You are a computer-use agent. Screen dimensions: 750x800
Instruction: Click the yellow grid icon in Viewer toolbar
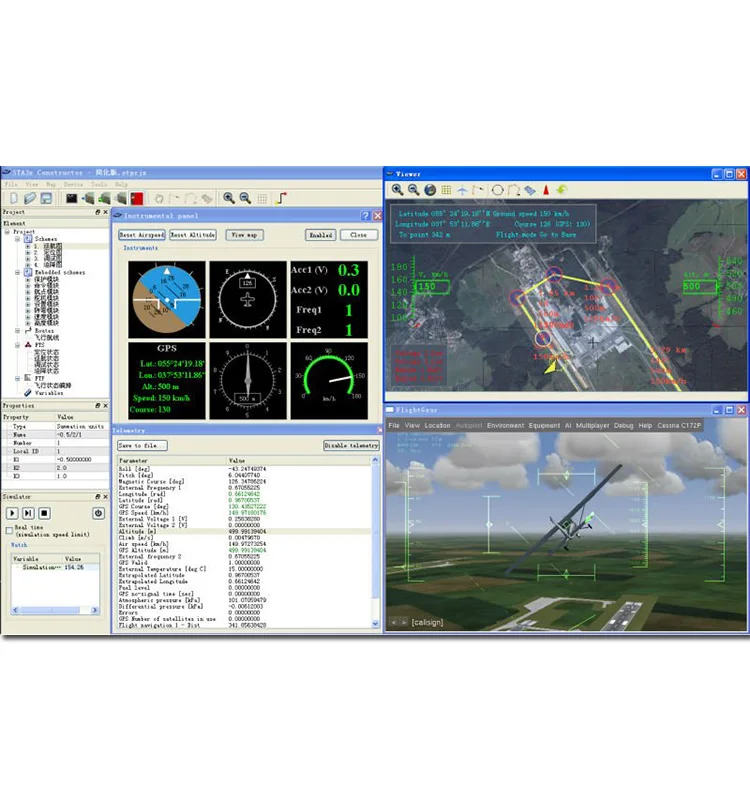point(446,190)
